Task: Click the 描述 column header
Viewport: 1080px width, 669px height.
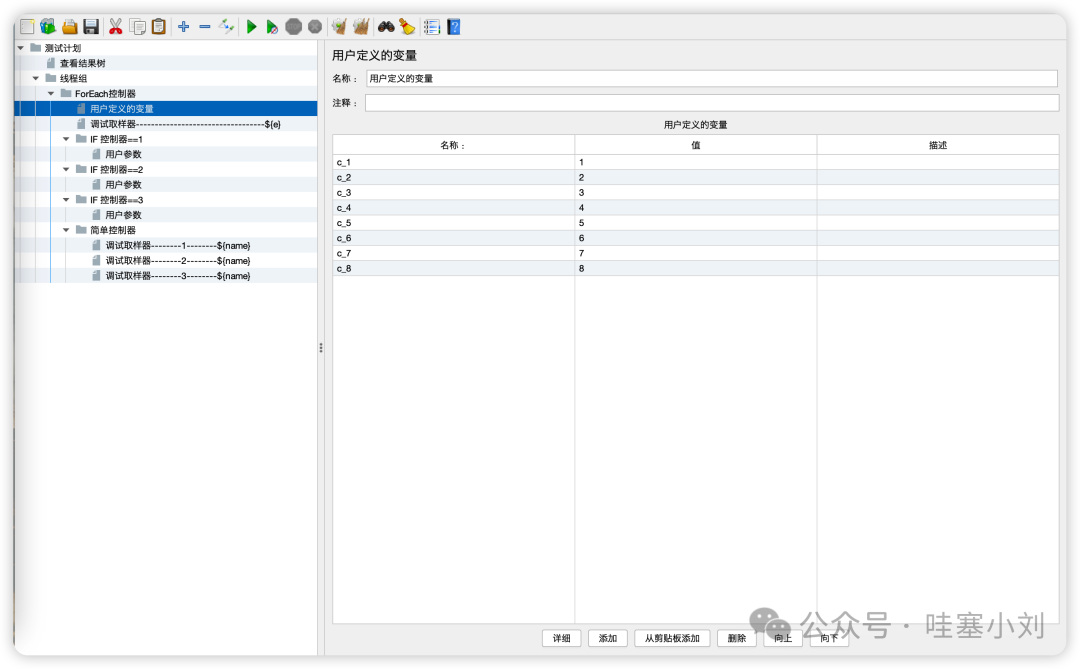Action: (x=937, y=145)
